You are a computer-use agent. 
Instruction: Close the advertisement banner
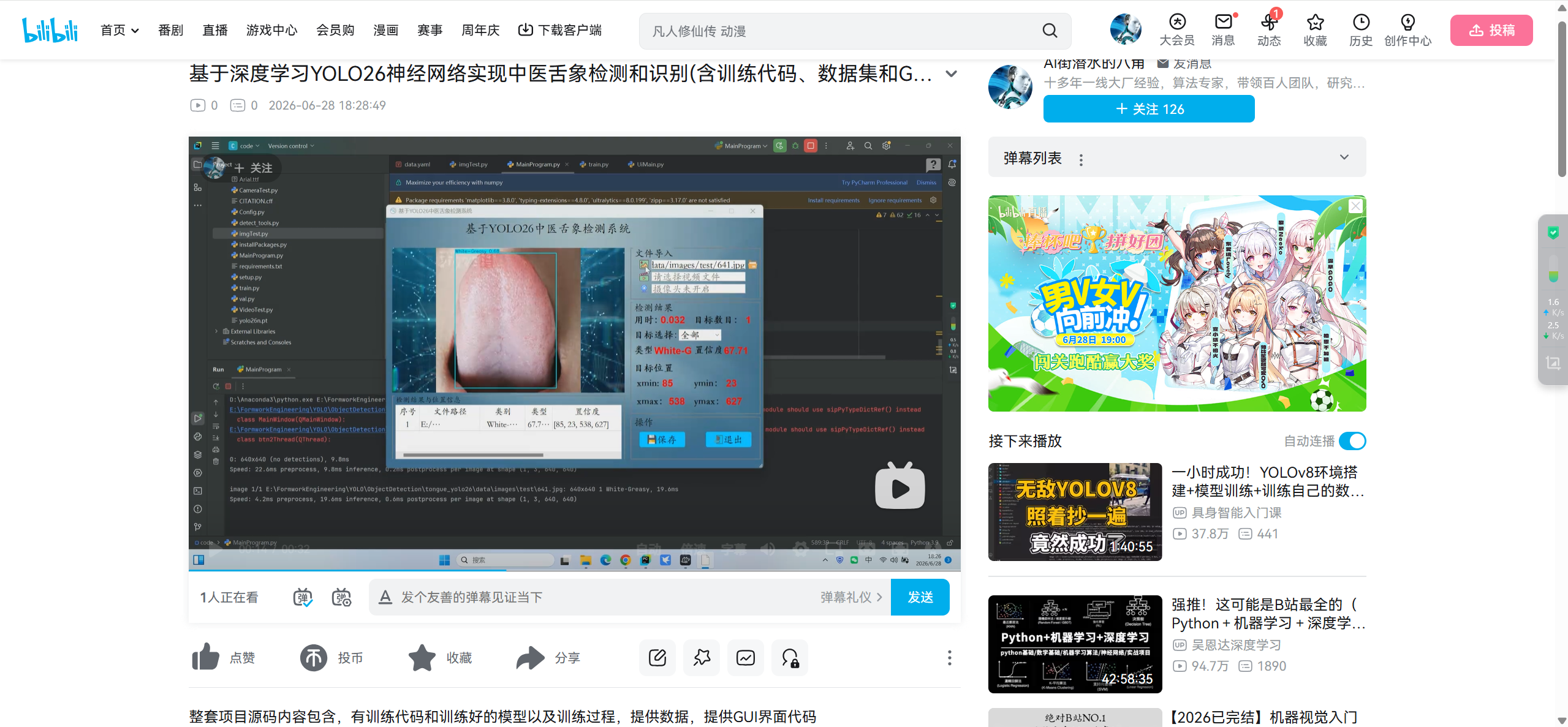[1356, 206]
